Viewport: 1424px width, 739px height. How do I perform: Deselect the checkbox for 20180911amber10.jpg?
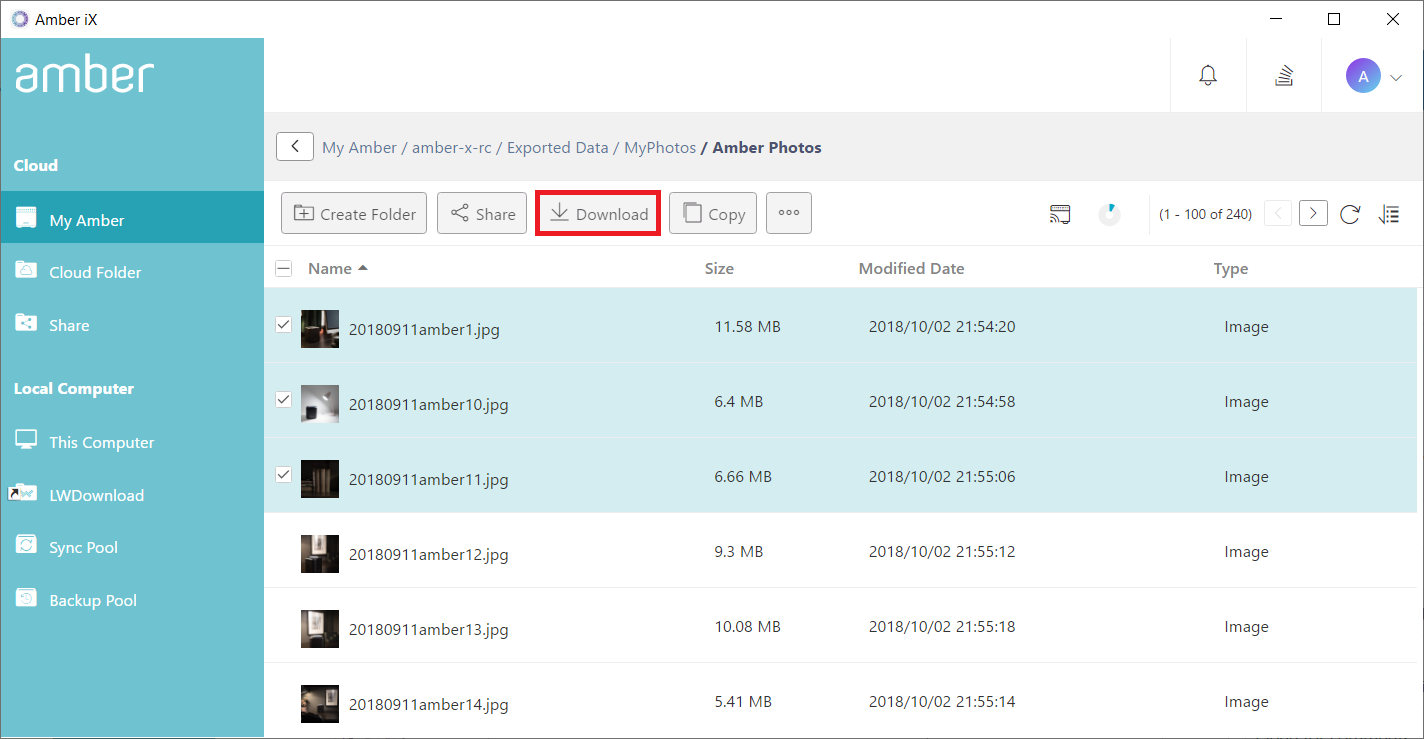click(283, 399)
